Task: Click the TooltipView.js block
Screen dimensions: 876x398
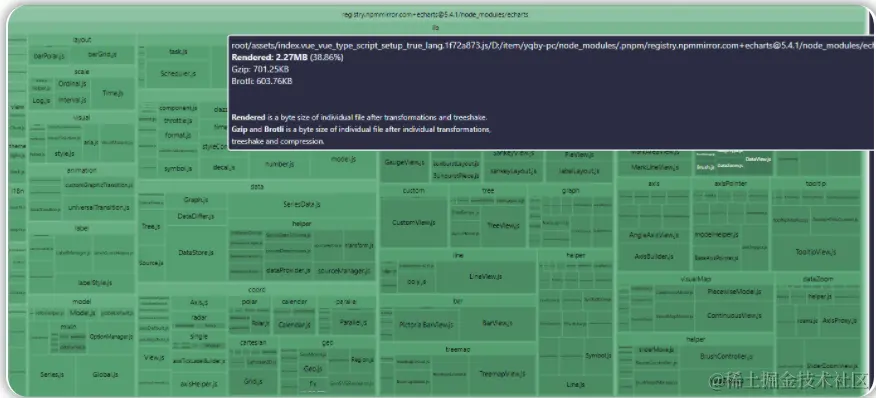Action: pos(816,252)
